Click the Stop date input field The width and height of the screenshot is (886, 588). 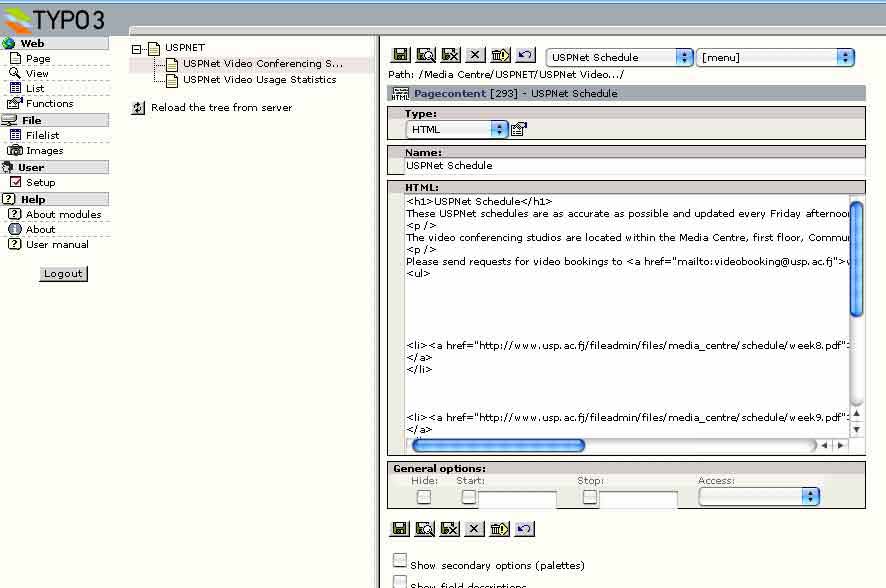(638, 499)
